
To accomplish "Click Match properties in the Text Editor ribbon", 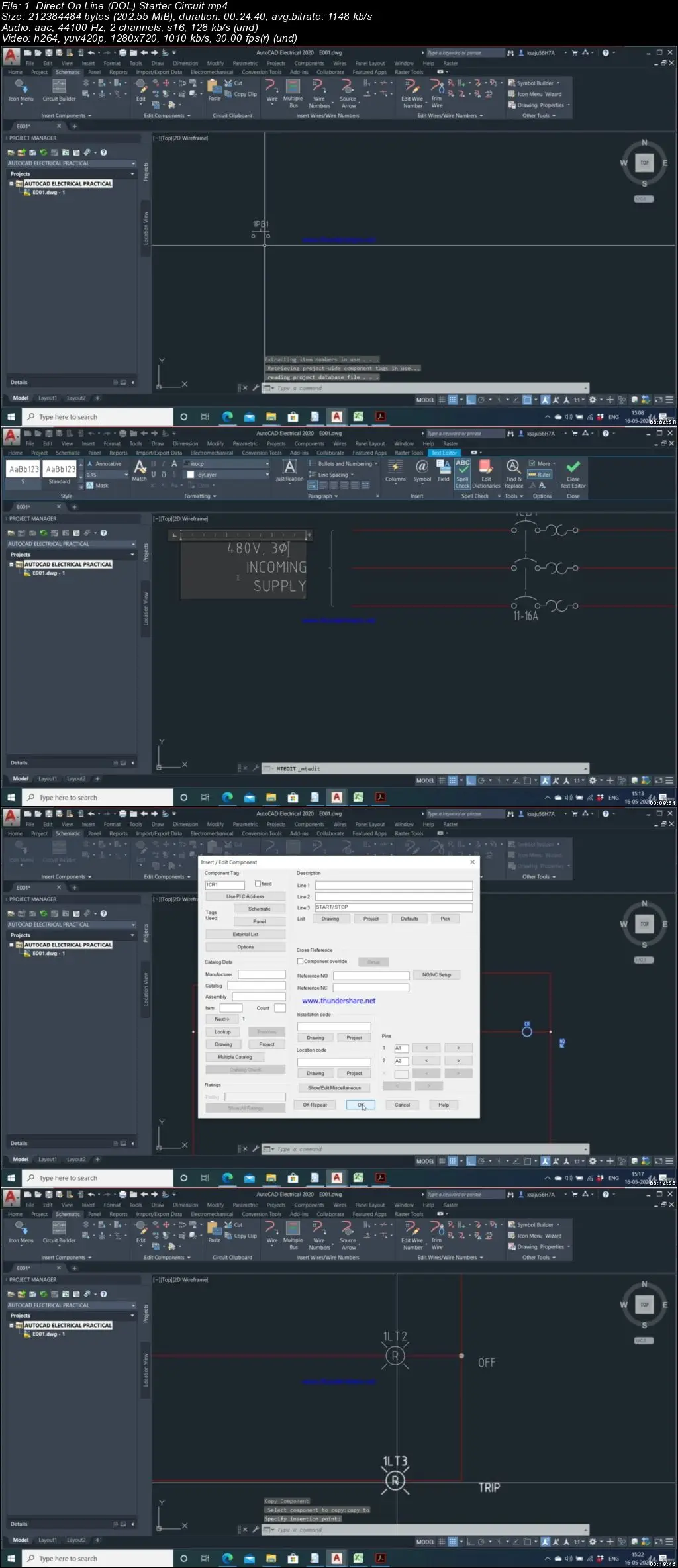I will pos(140,471).
